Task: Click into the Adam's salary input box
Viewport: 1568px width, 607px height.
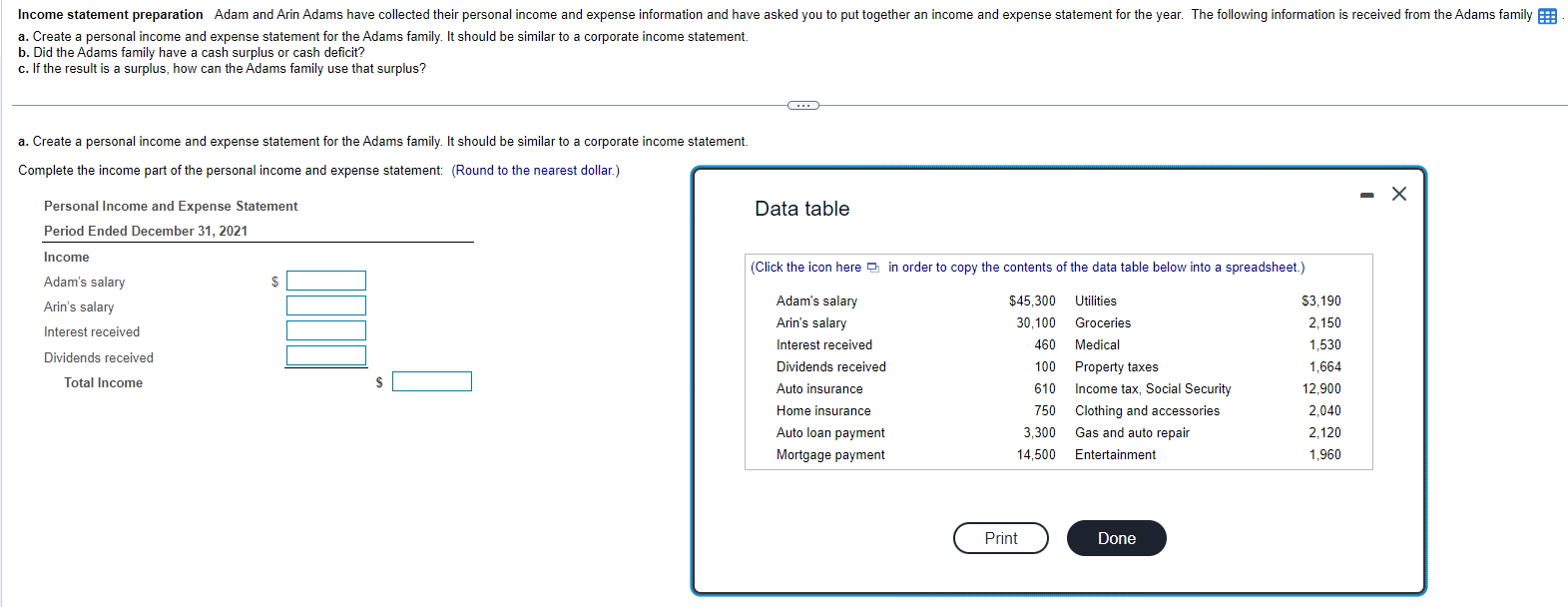Action: click(325, 281)
